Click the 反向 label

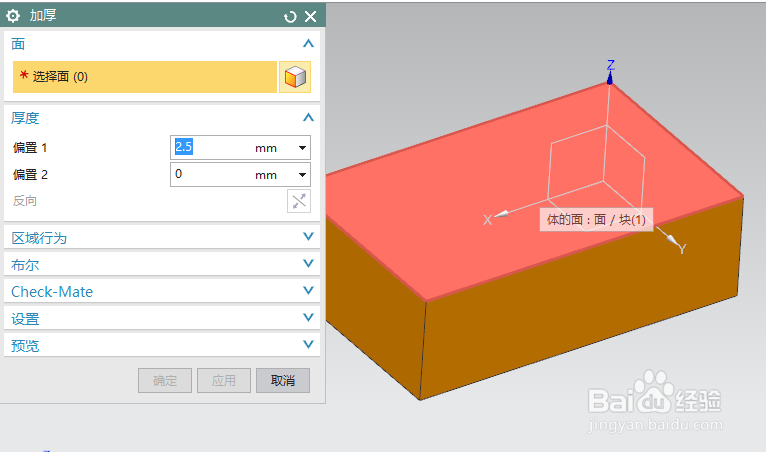[25, 201]
